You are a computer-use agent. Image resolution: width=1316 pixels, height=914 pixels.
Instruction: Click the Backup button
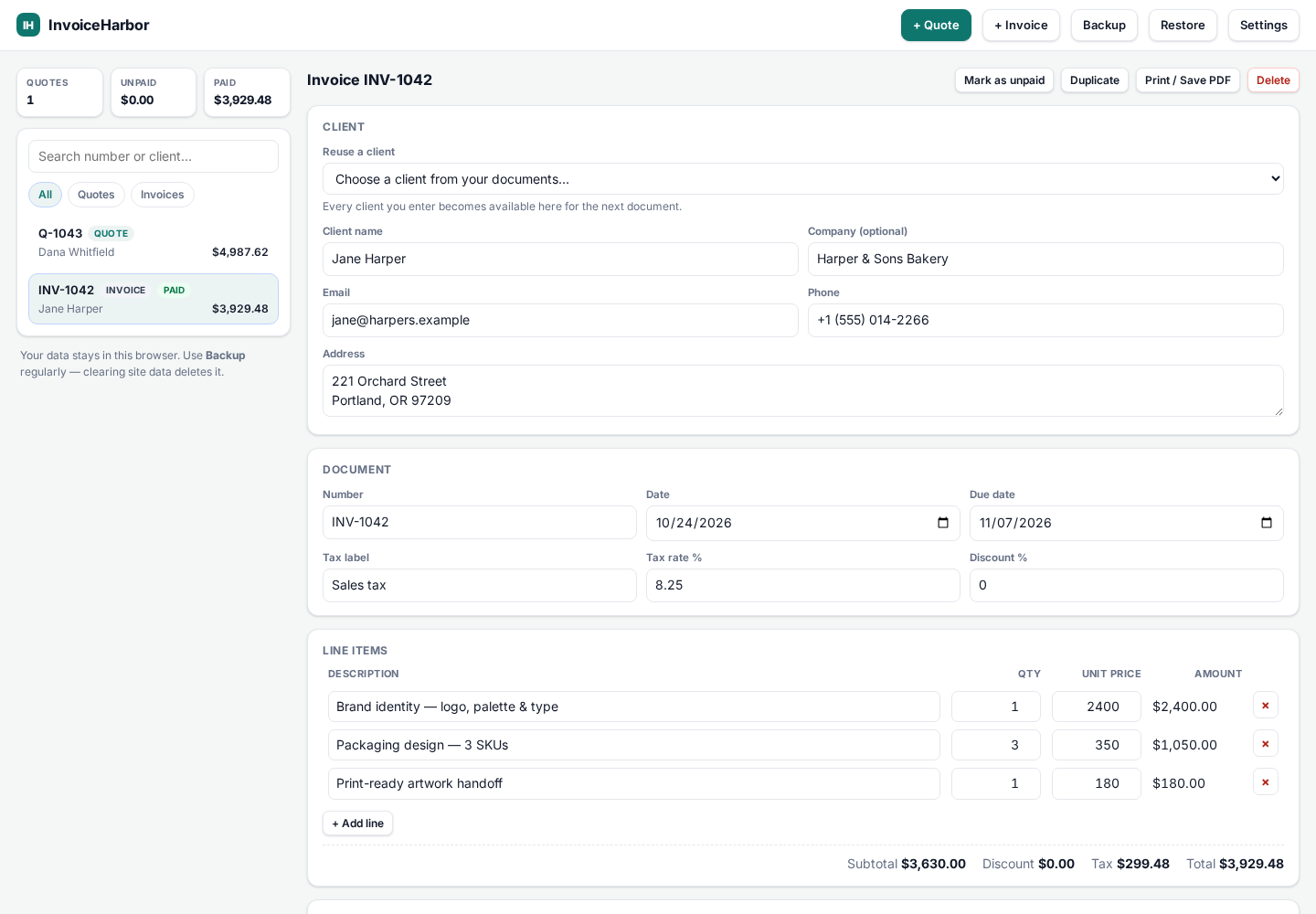click(x=1104, y=26)
